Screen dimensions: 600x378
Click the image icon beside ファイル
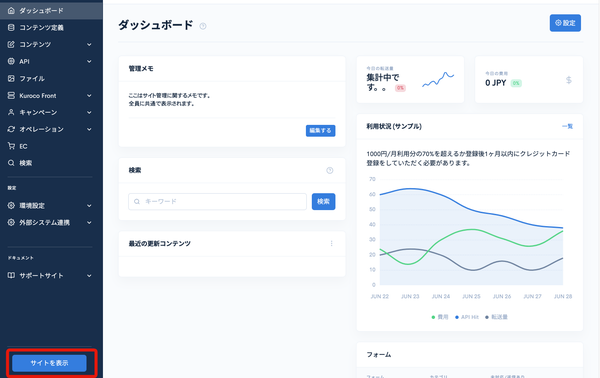point(11,78)
